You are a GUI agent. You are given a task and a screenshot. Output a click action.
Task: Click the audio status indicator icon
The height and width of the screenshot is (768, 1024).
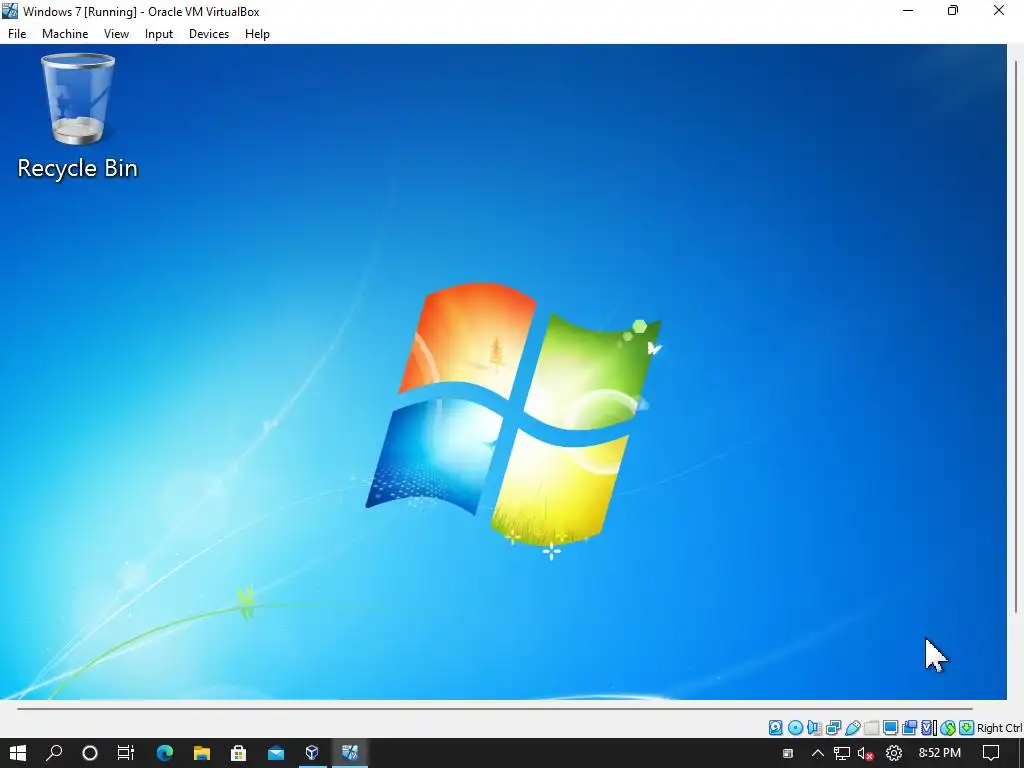[814, 728]
